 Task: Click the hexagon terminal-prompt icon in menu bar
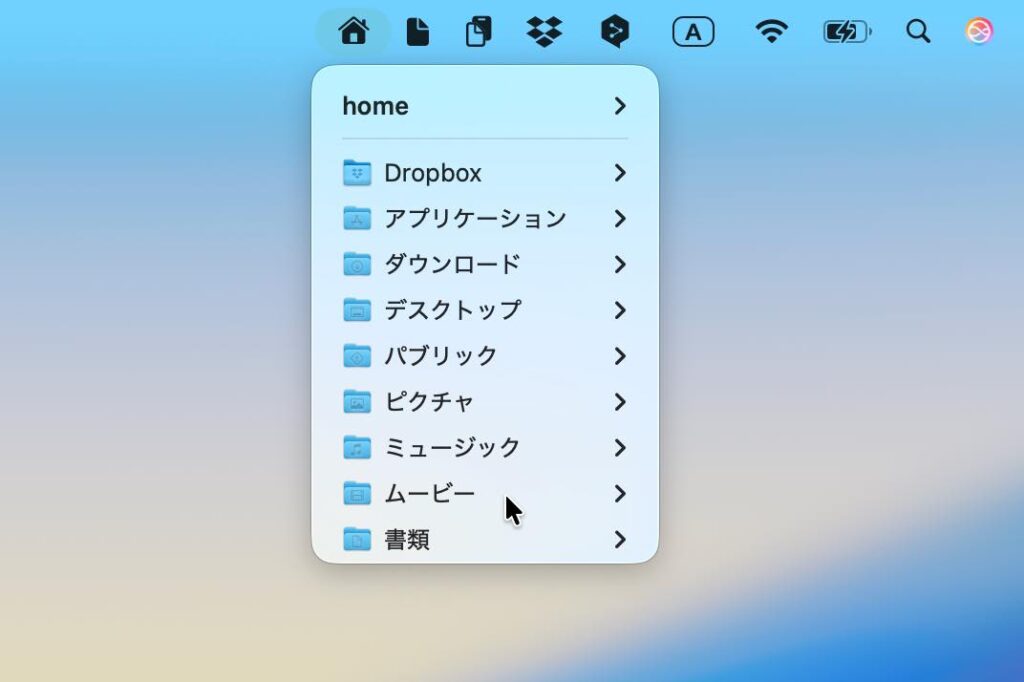[x=615, y=32]
